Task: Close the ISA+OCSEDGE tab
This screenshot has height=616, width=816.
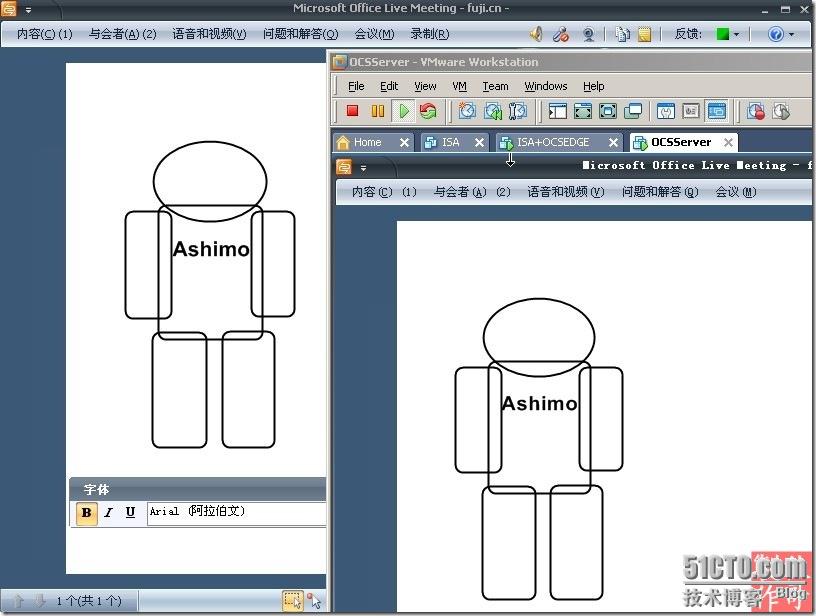Action: coord(614,142)
